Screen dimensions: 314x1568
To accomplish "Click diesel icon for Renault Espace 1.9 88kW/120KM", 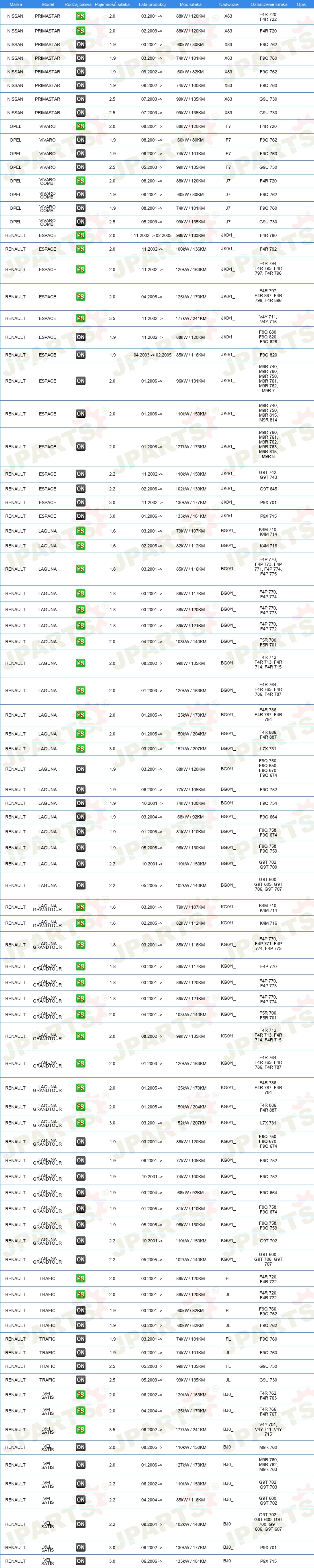I will point(80,337).
